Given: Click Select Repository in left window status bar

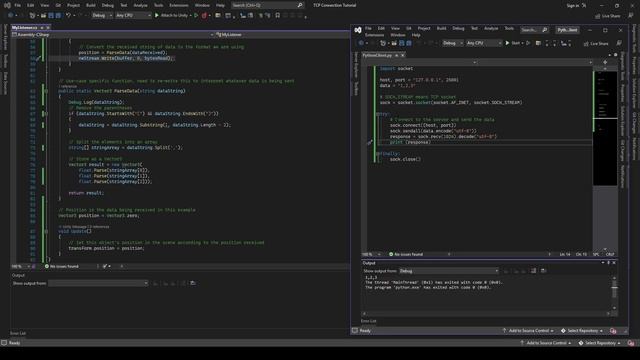Looking at the screenshot, I should 599,343.
